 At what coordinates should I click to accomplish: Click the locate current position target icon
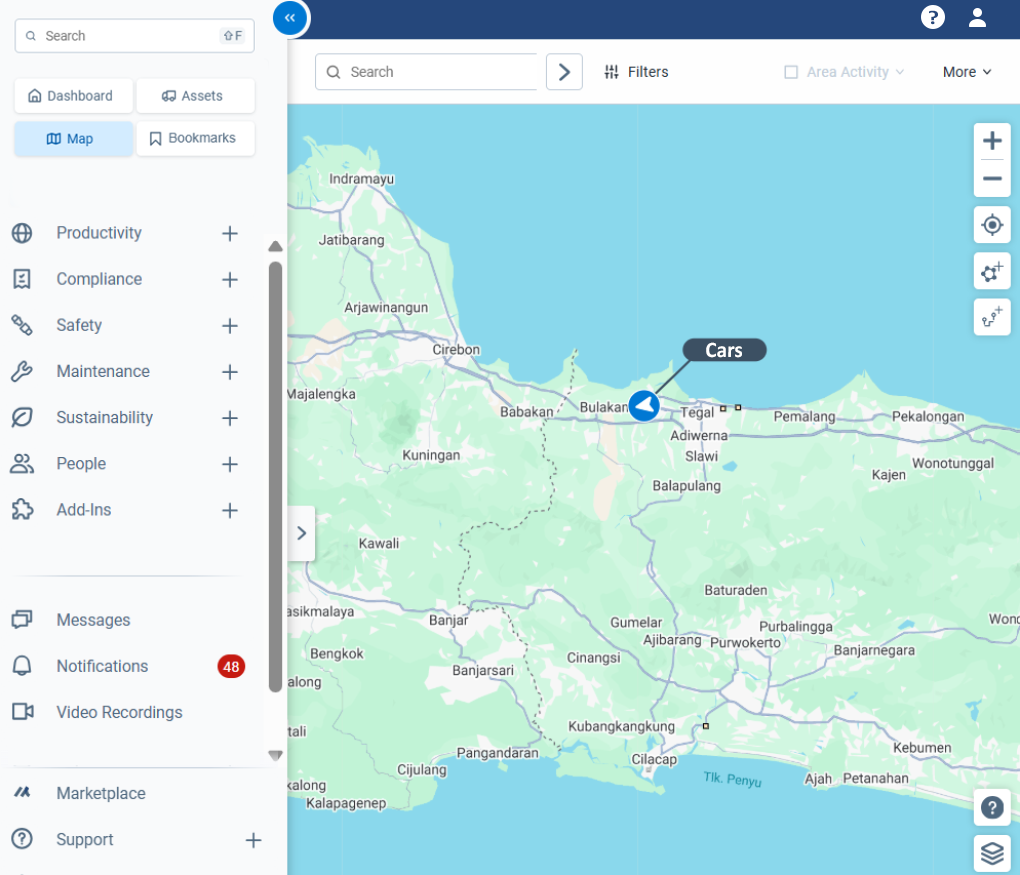[x=992, y=225]
